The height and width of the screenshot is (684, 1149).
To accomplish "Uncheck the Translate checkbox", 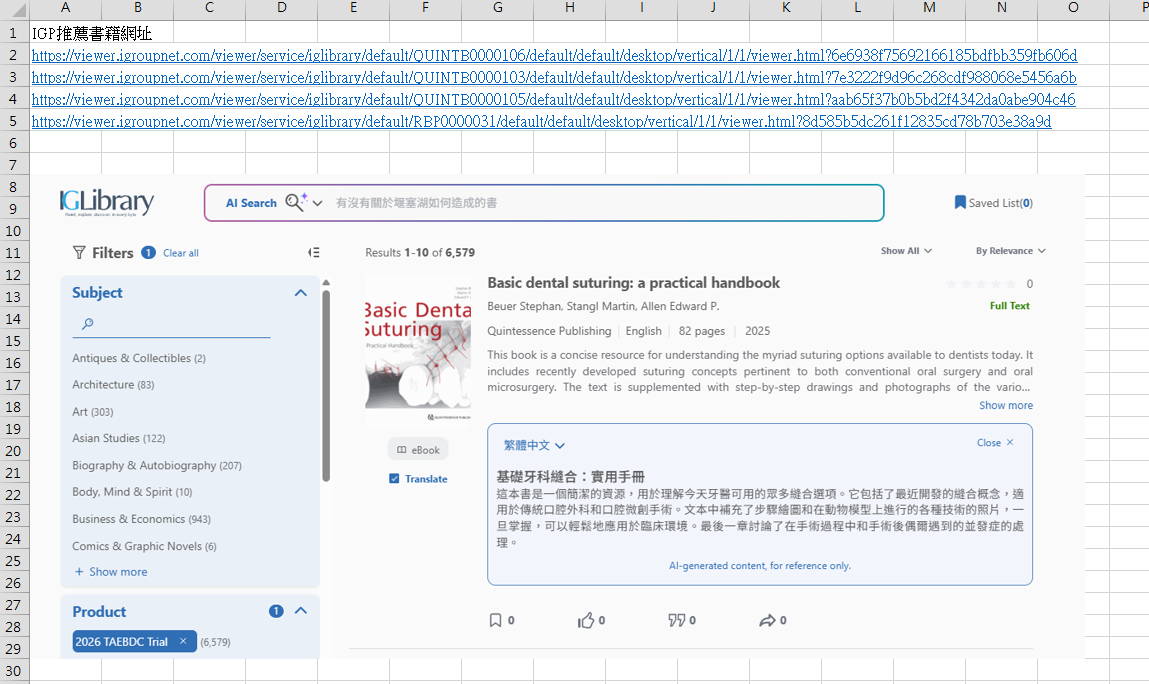I will [395, 479].
